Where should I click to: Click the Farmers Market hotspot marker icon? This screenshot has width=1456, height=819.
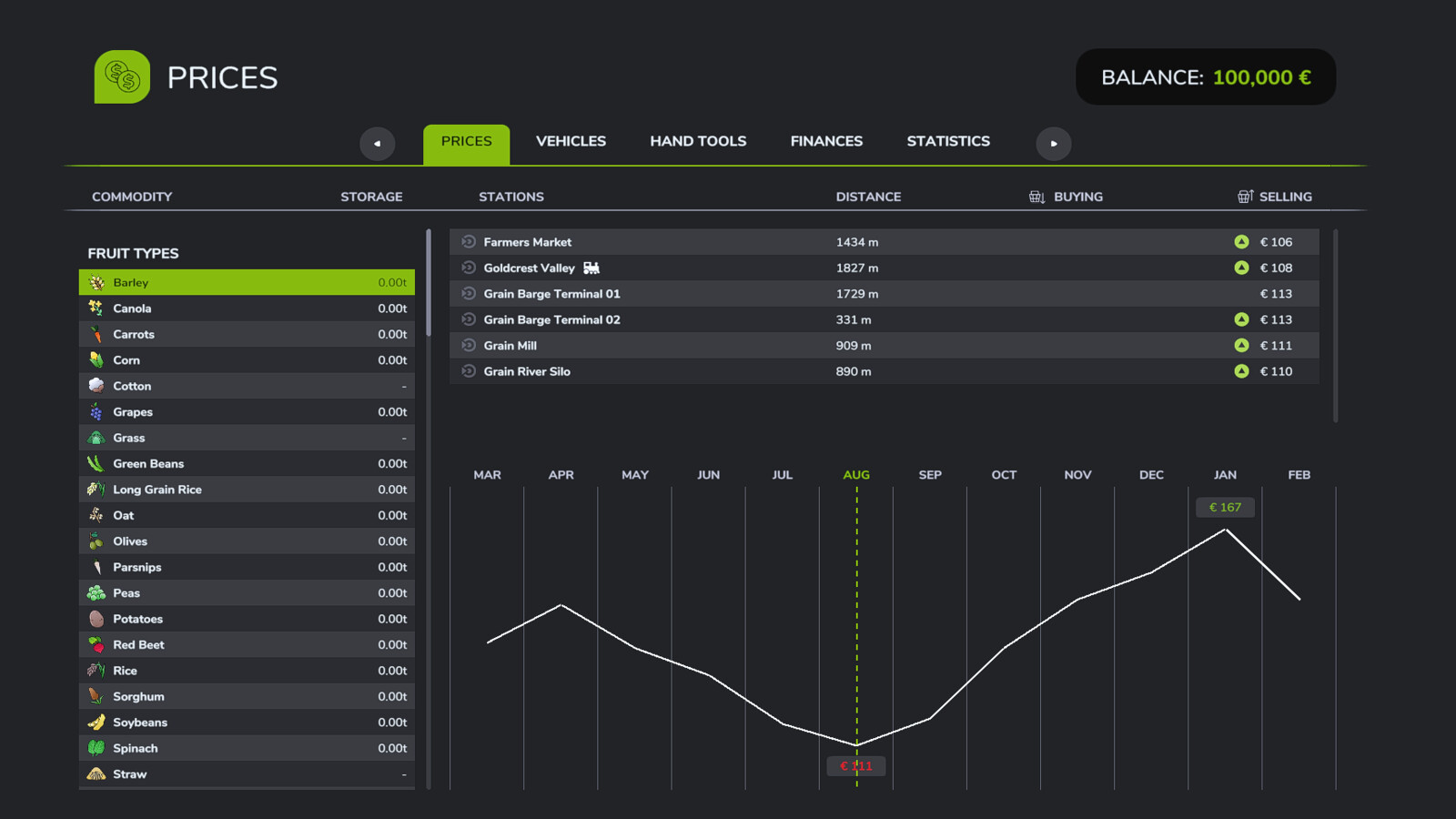pyautogui.click(x=469, y=241)
